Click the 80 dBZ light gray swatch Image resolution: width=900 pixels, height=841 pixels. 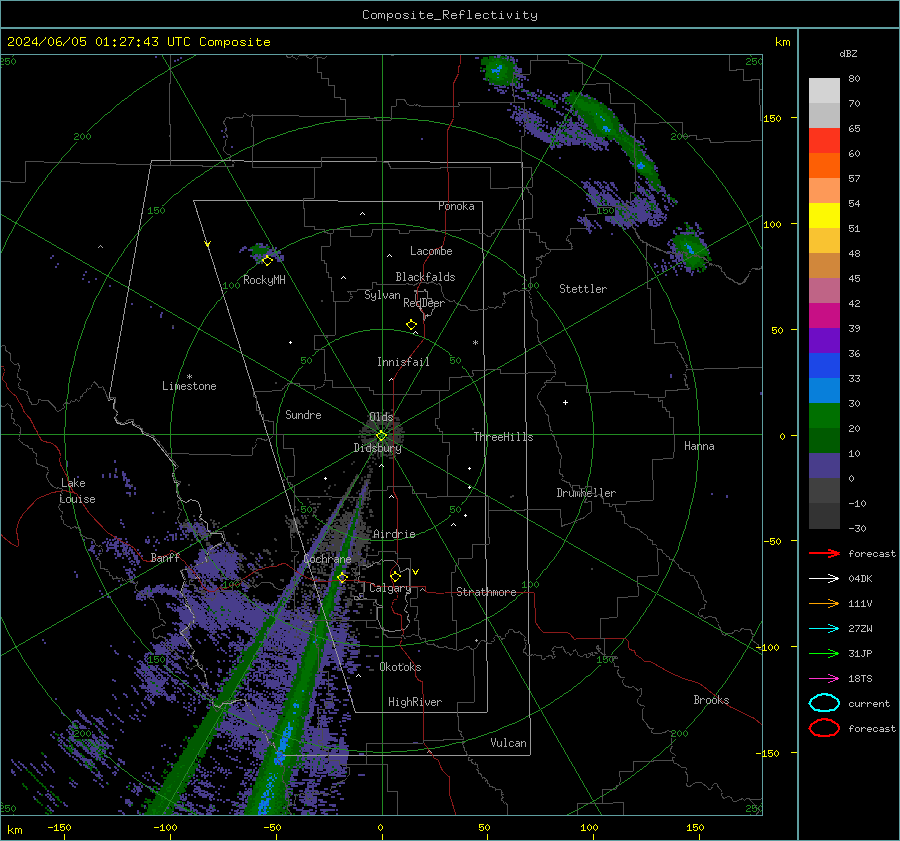point(824,91)
